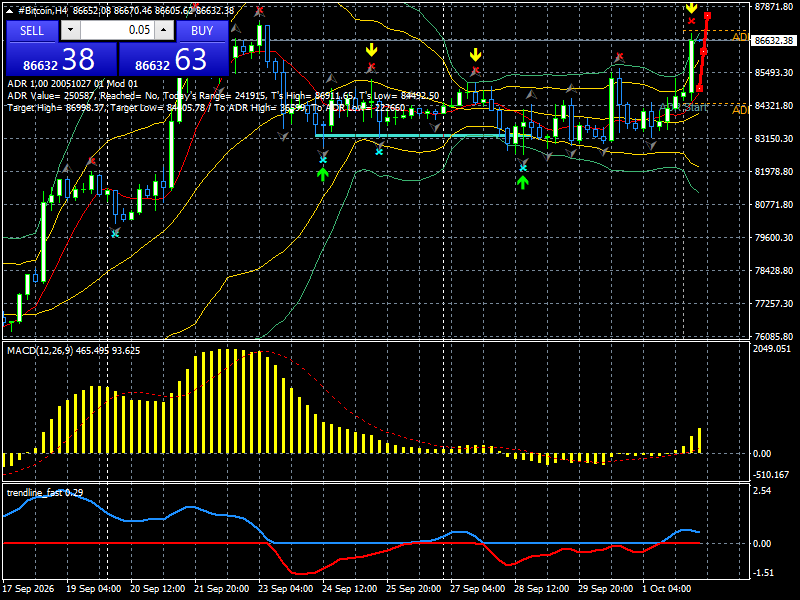Click the MACD scale value -510.167
This screenshot has height=600, width=800.
point(771,475)
